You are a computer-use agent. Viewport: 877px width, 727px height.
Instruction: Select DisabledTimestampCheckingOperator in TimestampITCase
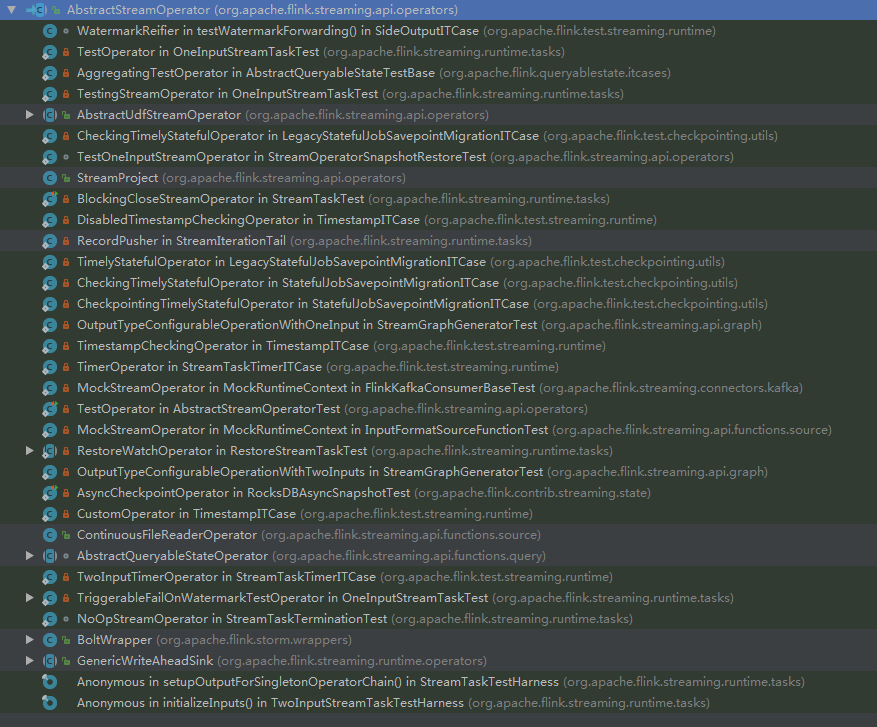click(438, 220)
